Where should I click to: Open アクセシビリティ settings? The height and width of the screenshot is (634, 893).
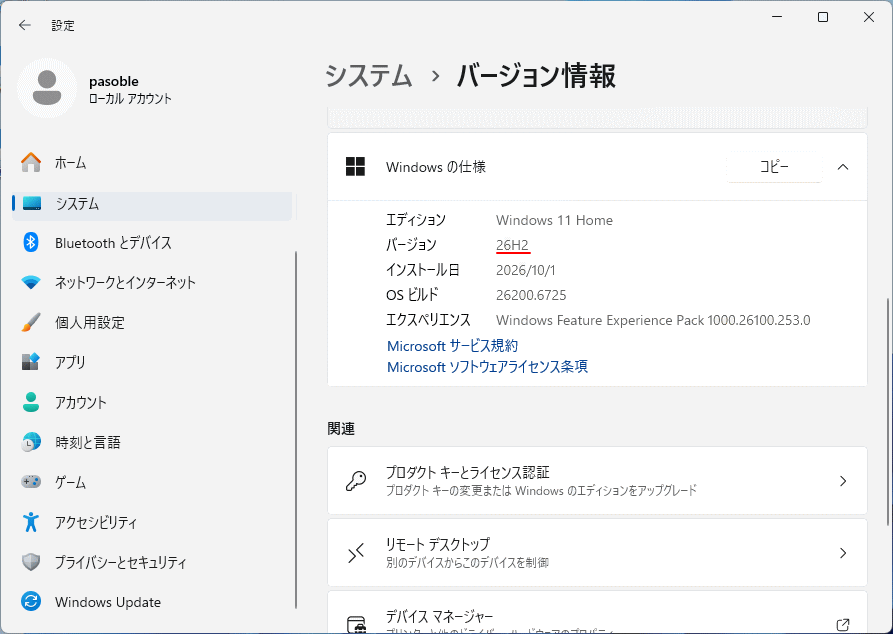tap(152, 522)
